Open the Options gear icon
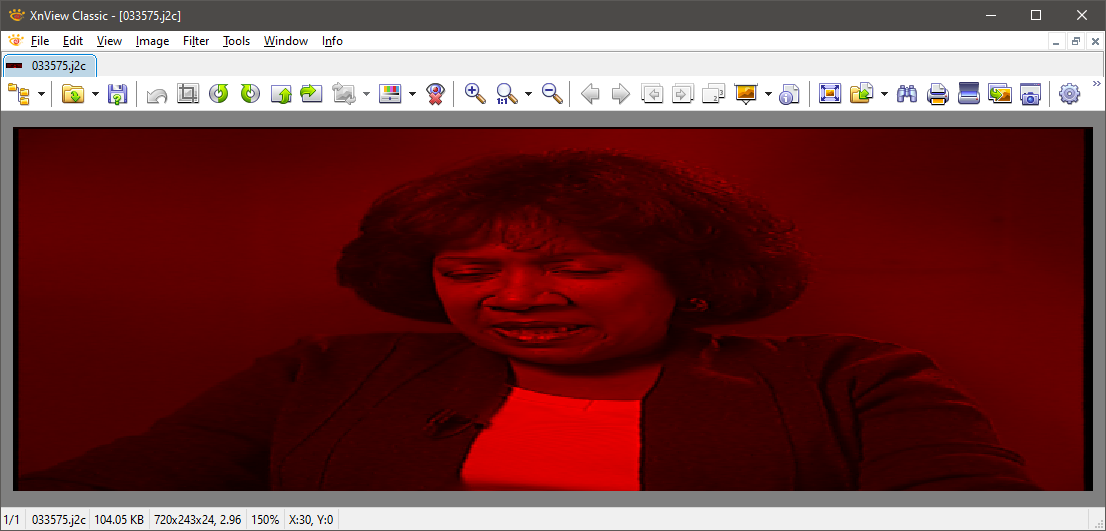Image resolution: width=1106 pixels, height=531 pixels. (1070, 94)
